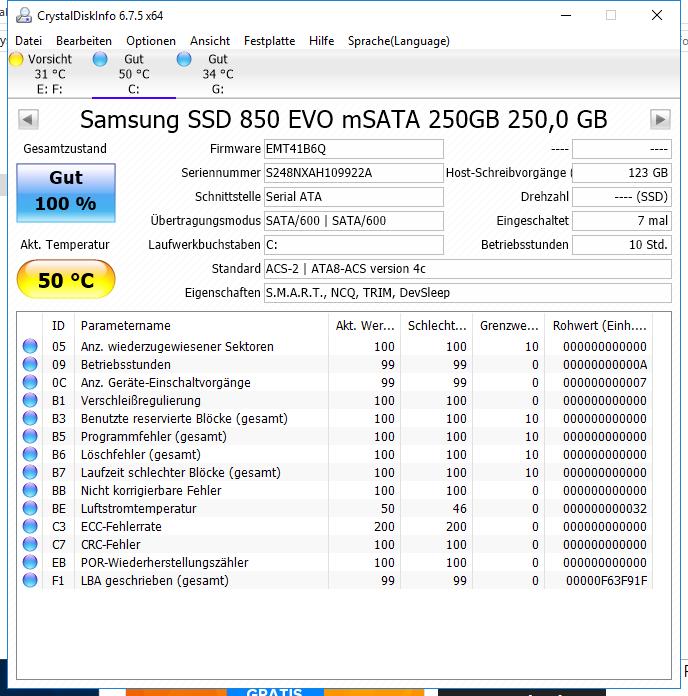Go to next disk with right arrow
688x696 pixels.
point(660,119)
